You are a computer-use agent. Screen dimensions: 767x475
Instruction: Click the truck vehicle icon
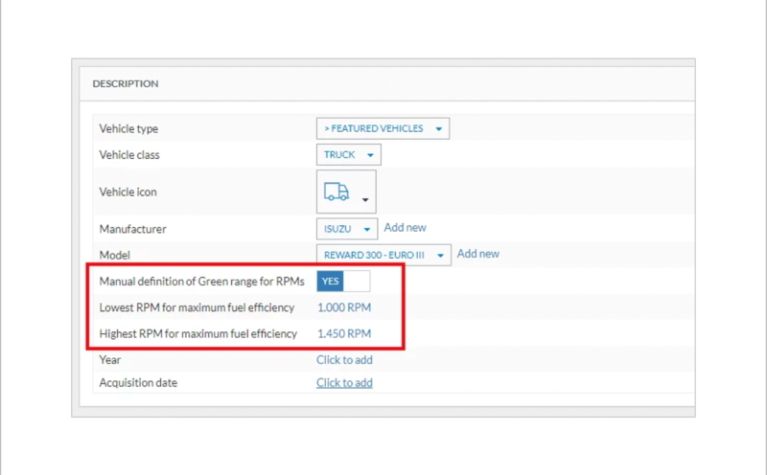336,192
